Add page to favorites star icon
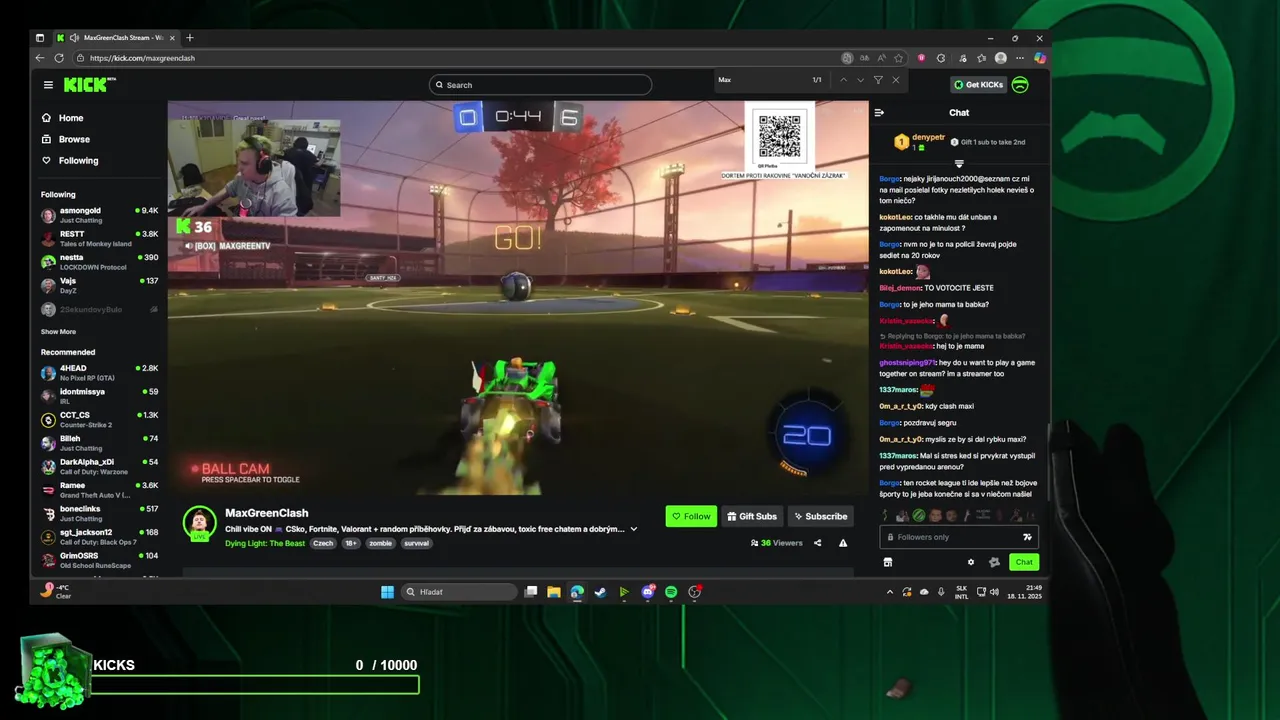The image size is (1280, 720). click(x=898, y=58)
